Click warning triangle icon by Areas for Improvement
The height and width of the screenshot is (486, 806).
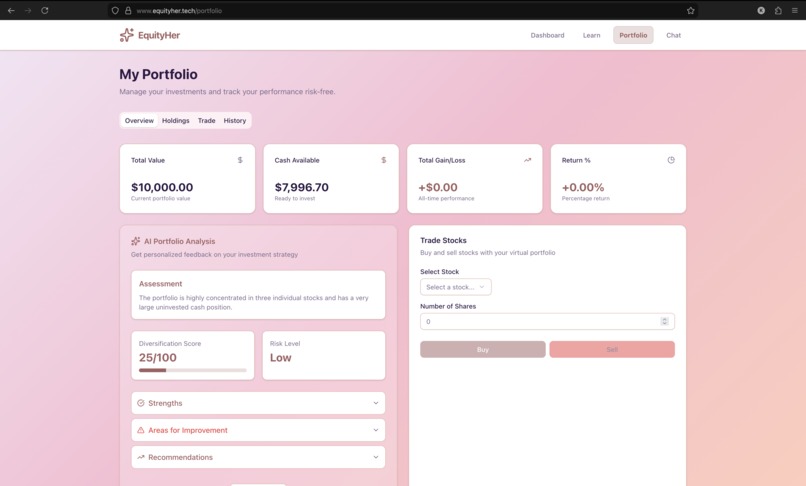(x=141, y=430)
